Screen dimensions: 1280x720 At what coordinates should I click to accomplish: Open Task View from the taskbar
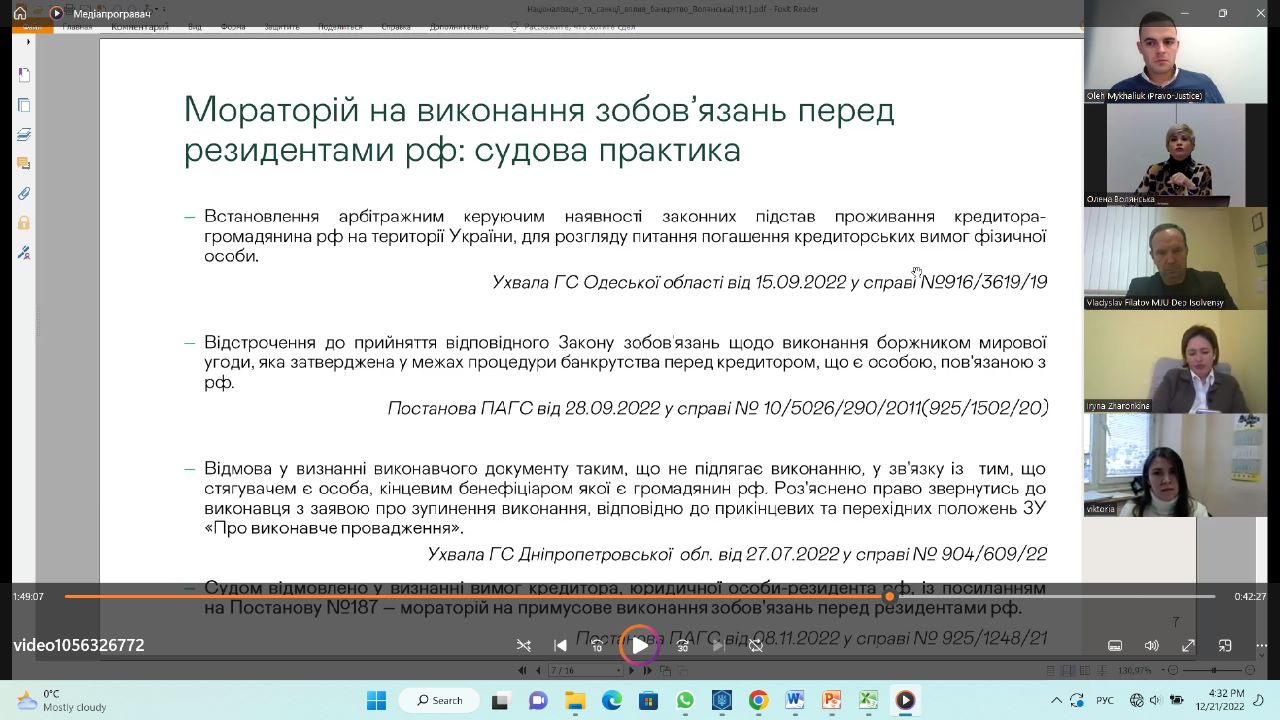point(500,700)
